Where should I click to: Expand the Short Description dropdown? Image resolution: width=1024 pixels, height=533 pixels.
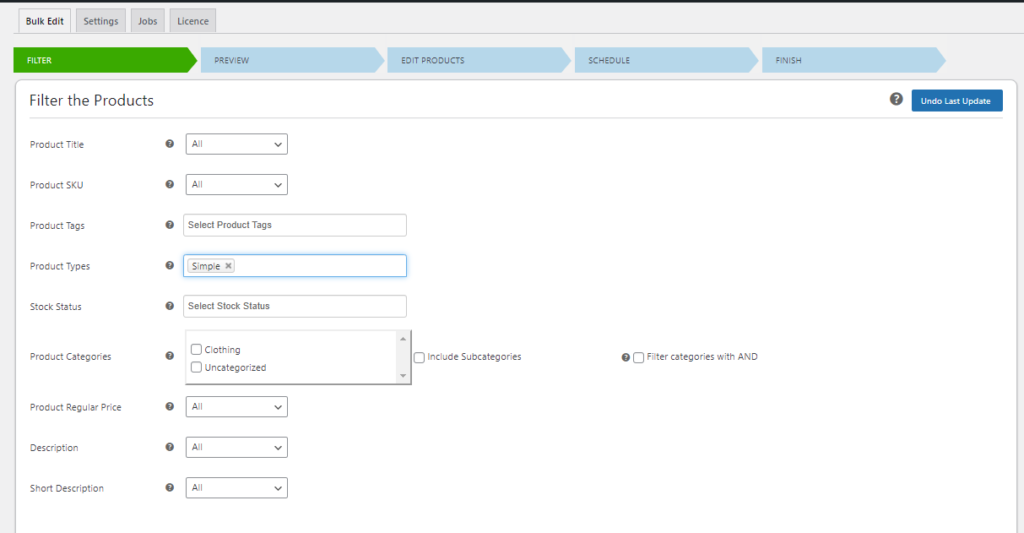pos(237,488)
